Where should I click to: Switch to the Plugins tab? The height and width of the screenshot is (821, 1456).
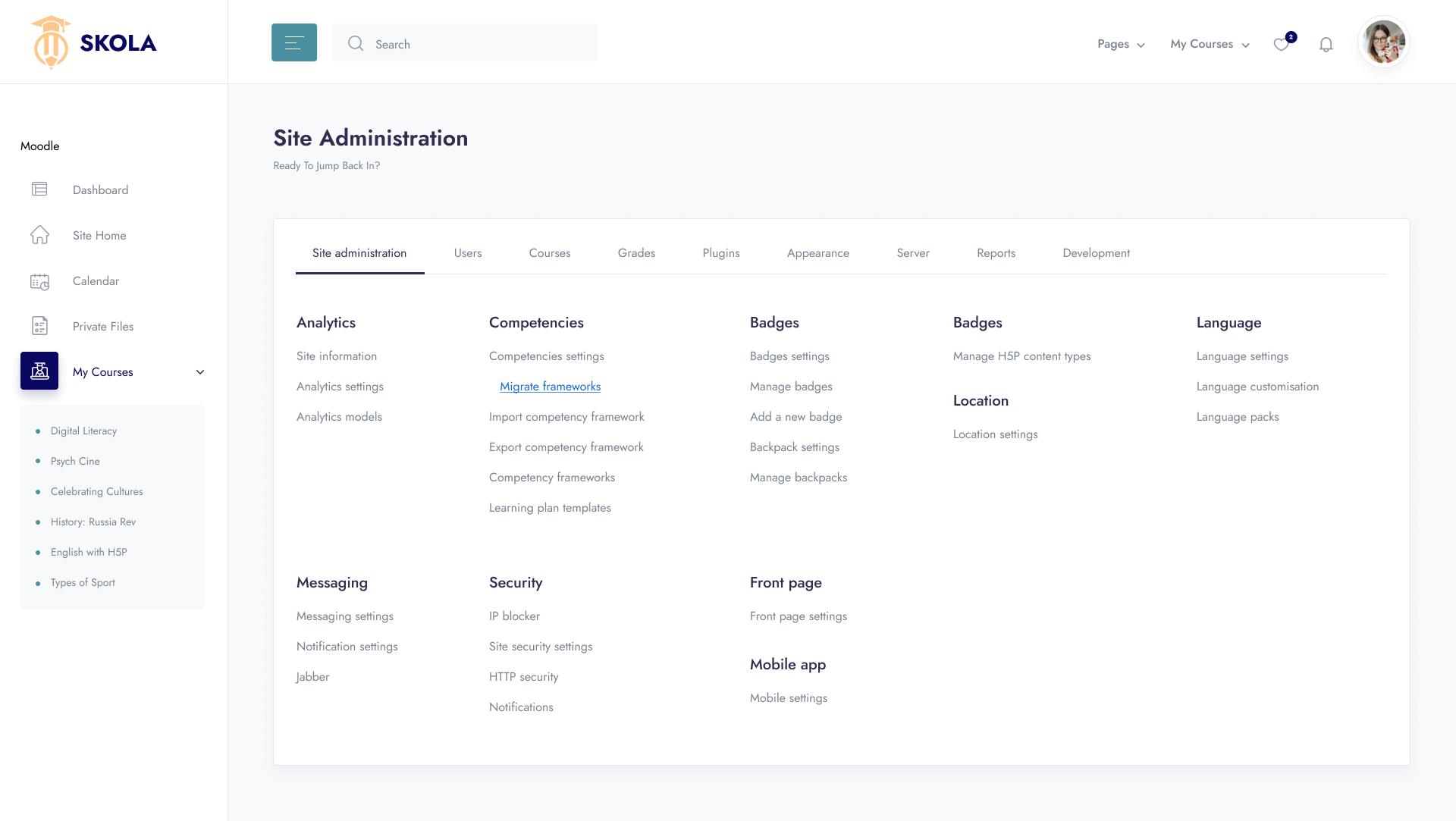pos(720,253)
